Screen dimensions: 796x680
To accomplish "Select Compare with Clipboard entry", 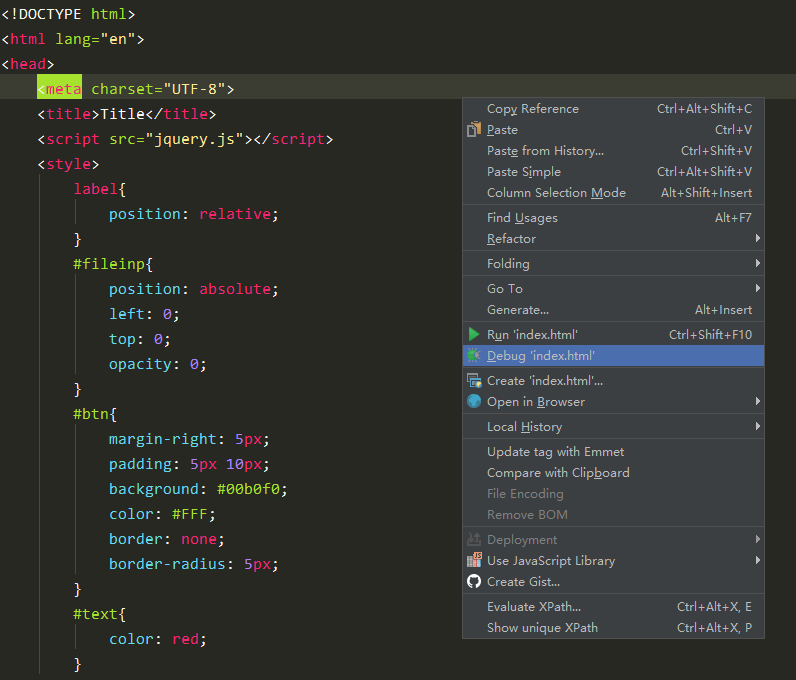I will (613, 473).
